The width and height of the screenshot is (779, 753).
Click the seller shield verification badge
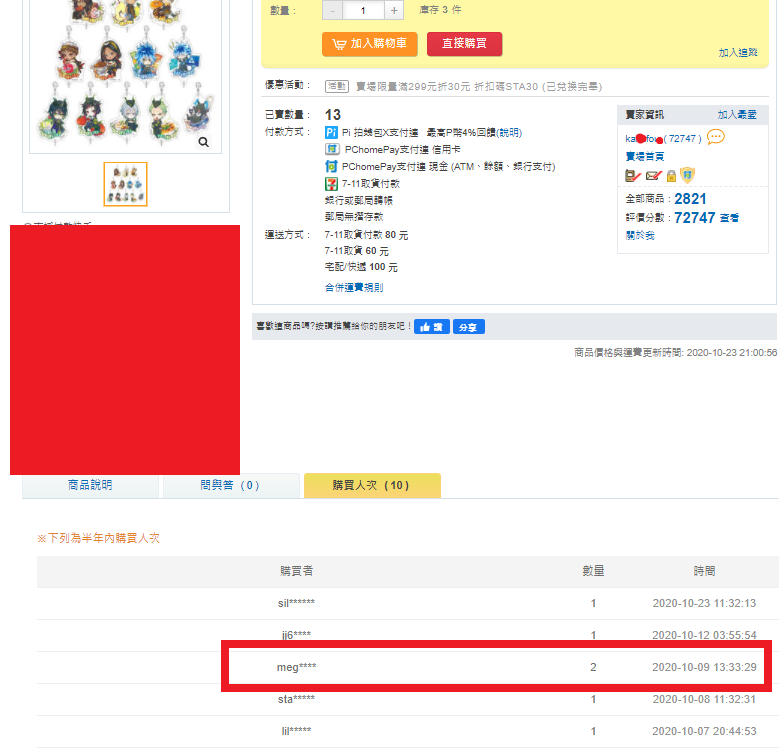click(x=687, y=175)
